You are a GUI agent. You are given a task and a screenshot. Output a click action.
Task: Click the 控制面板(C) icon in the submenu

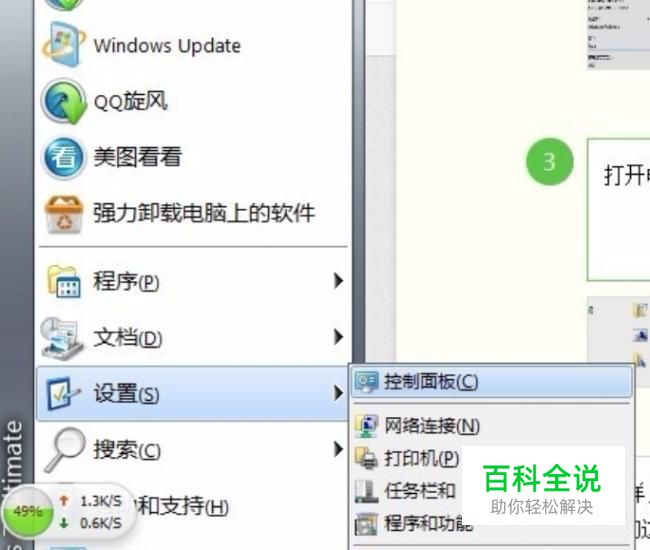pyautogui.click(x=366, y=382)
